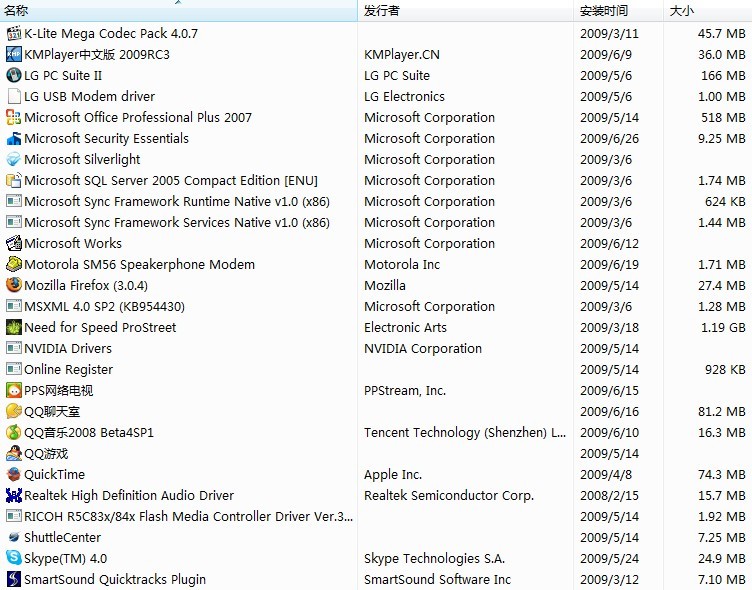The image size is (752, 590).
Task: Sort by the 发行者 column header
Action: (x=466, y=11)
